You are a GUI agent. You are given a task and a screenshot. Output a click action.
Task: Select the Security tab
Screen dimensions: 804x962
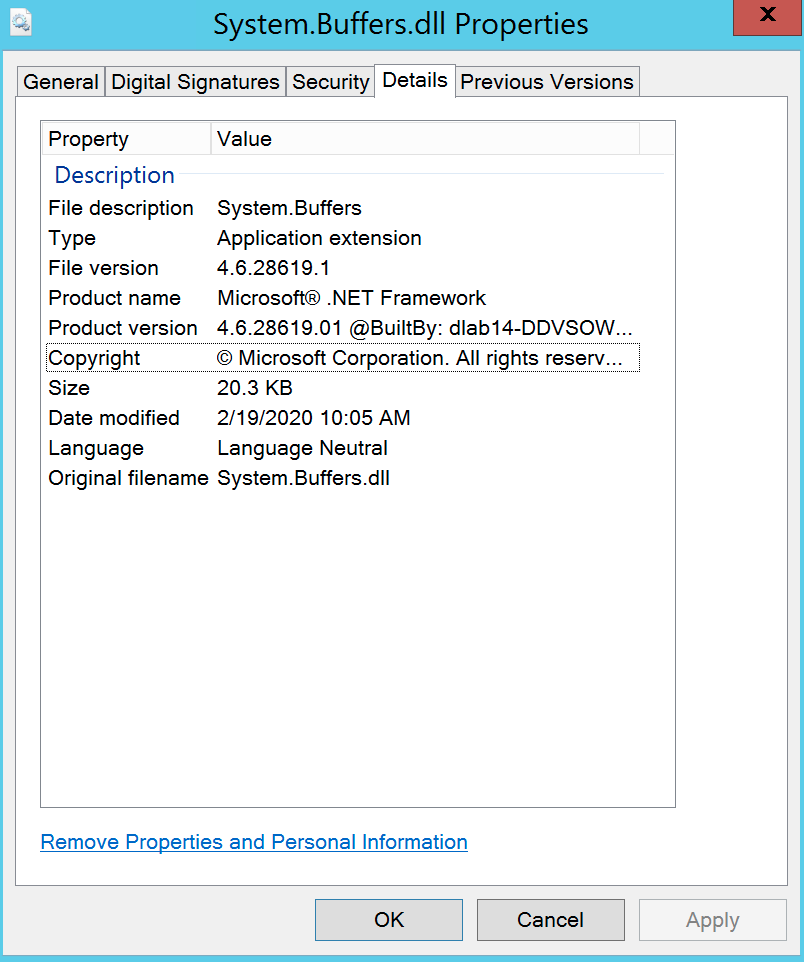[331, 81]
